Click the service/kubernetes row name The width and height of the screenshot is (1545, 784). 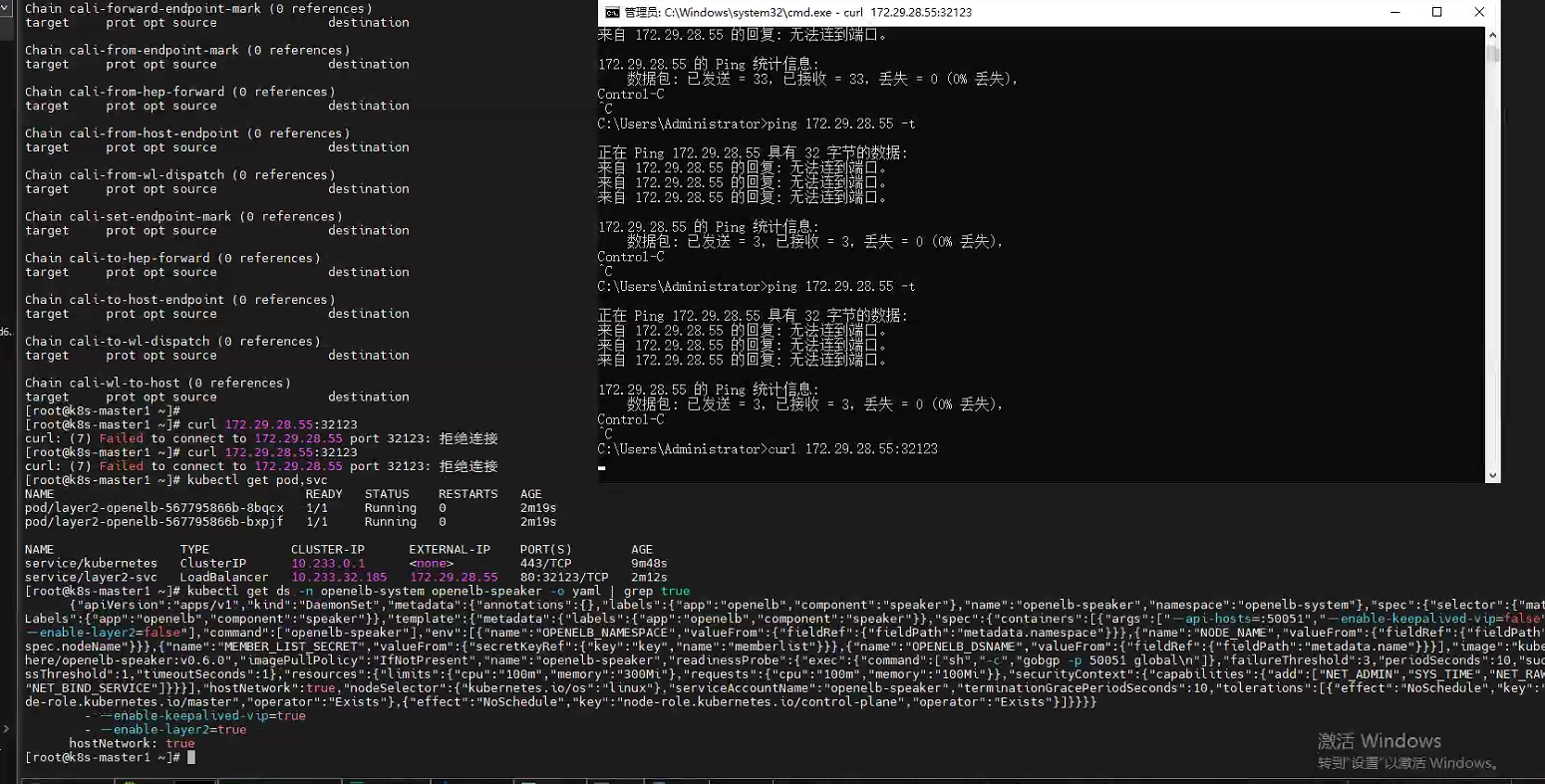tap(92, 564)
